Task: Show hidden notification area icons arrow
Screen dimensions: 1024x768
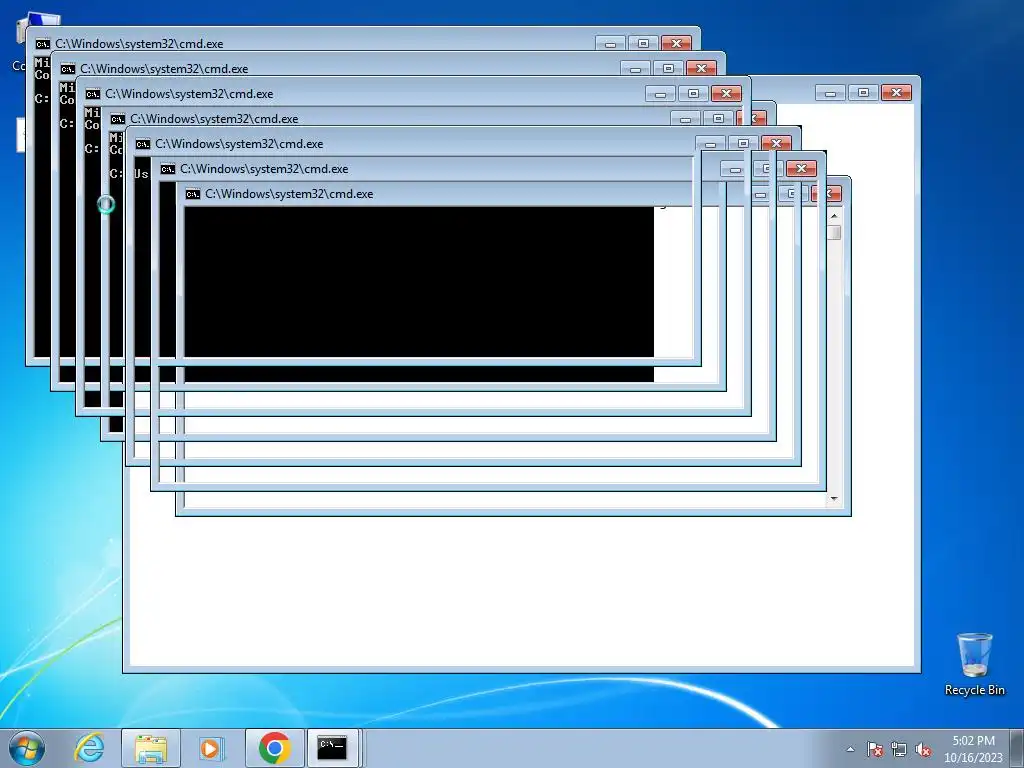Action: [850, 749]
